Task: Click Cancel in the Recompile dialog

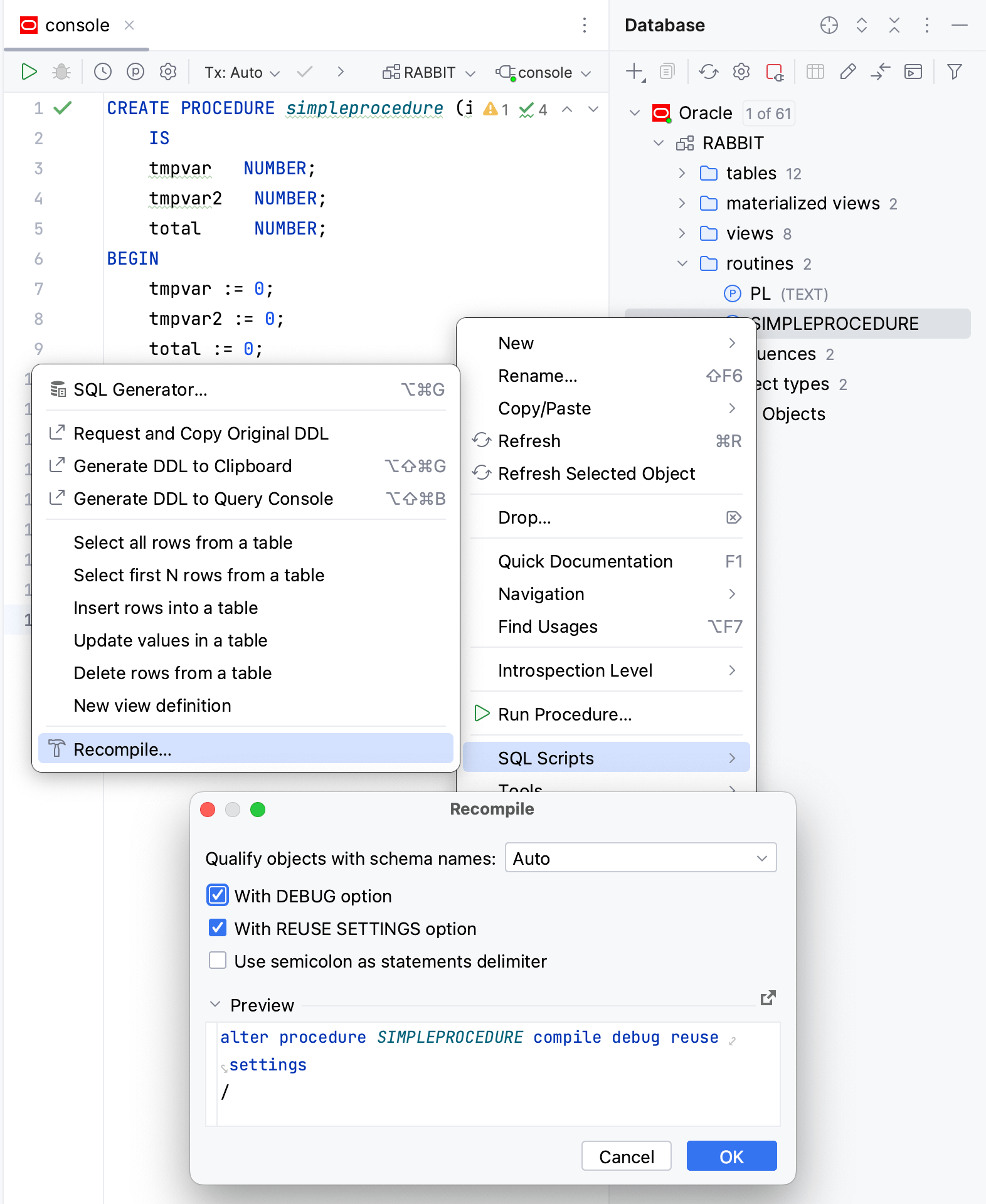Action: 626,1156
